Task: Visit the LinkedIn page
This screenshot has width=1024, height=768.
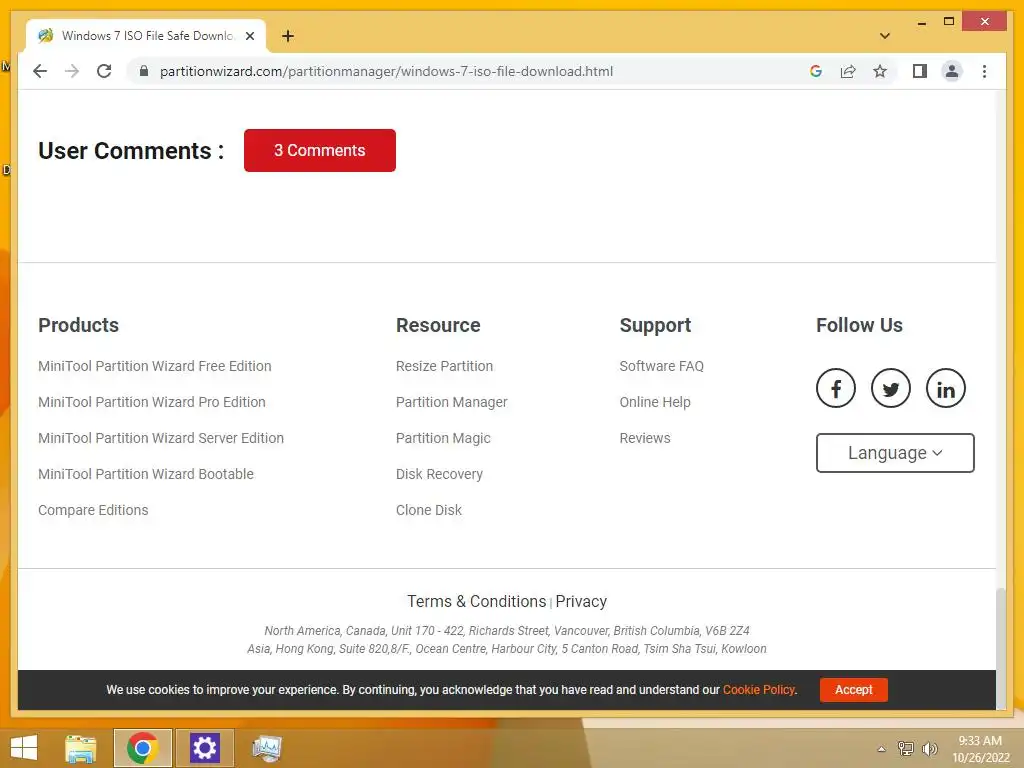Action: pos(945,389)
